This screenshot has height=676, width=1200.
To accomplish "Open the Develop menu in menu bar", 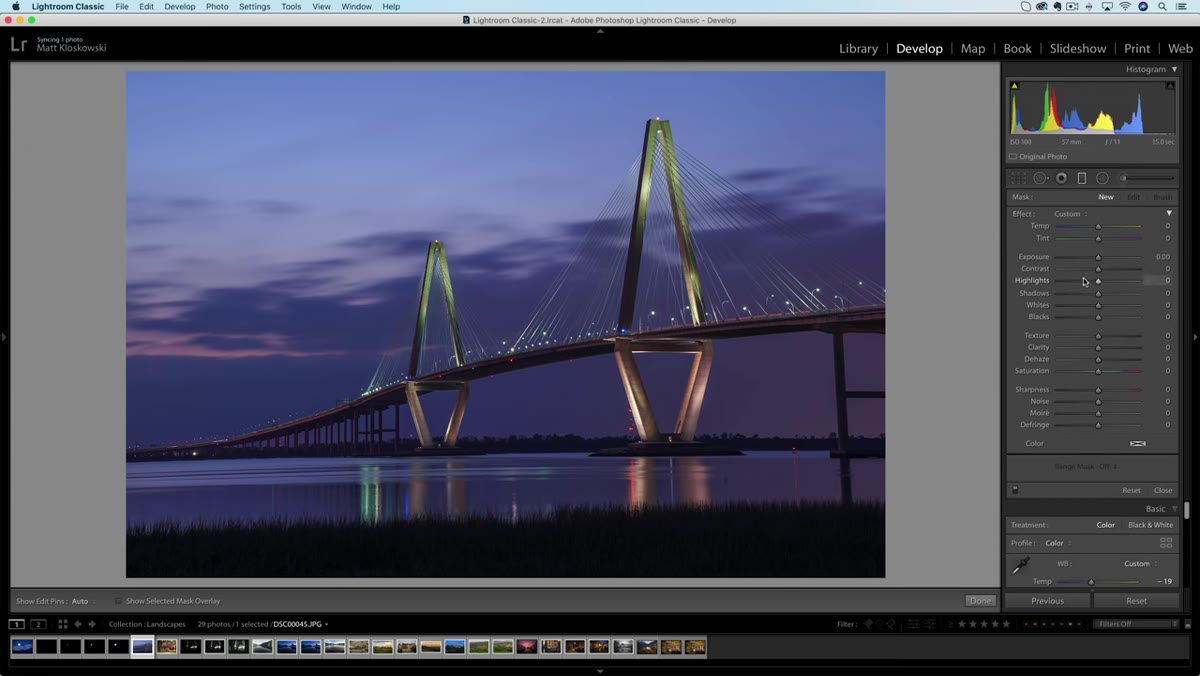I will (180, 6).
